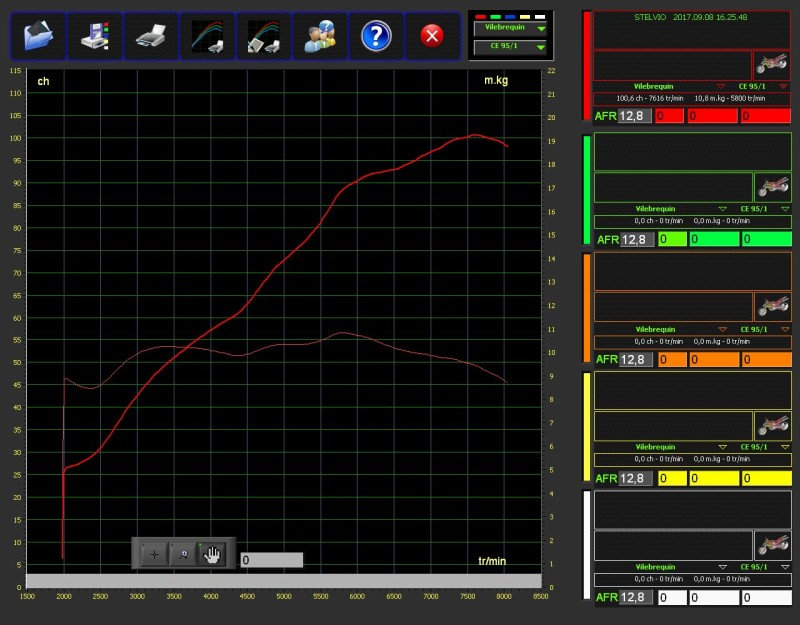Click the orange vertical color bar of run three
The width and height of the screenshot is (800, 625).
coord(587,308)
